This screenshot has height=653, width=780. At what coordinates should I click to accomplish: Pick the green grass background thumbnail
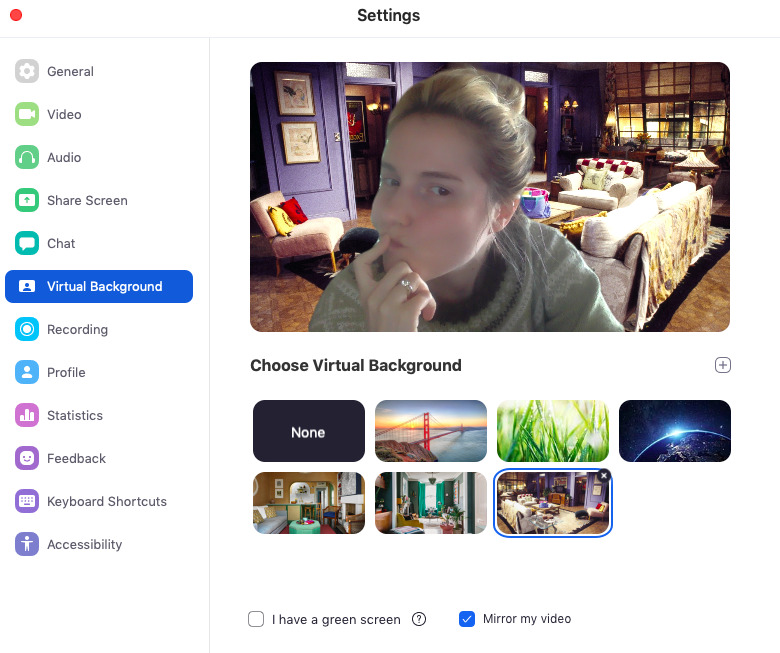553,432
